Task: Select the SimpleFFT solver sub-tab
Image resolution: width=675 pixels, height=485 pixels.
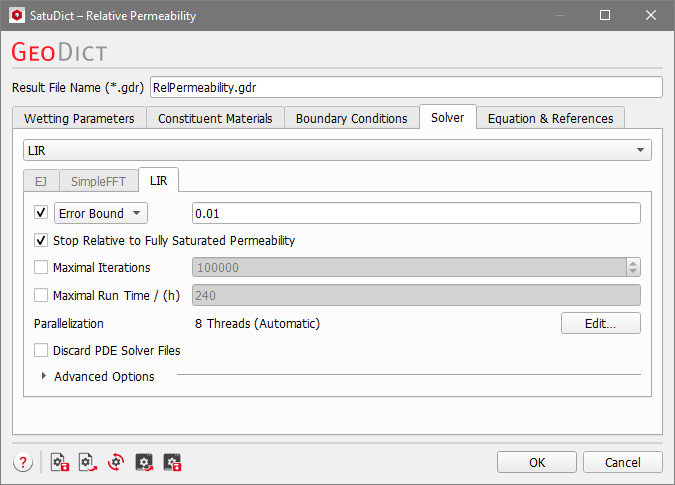Action: point(99,181)
